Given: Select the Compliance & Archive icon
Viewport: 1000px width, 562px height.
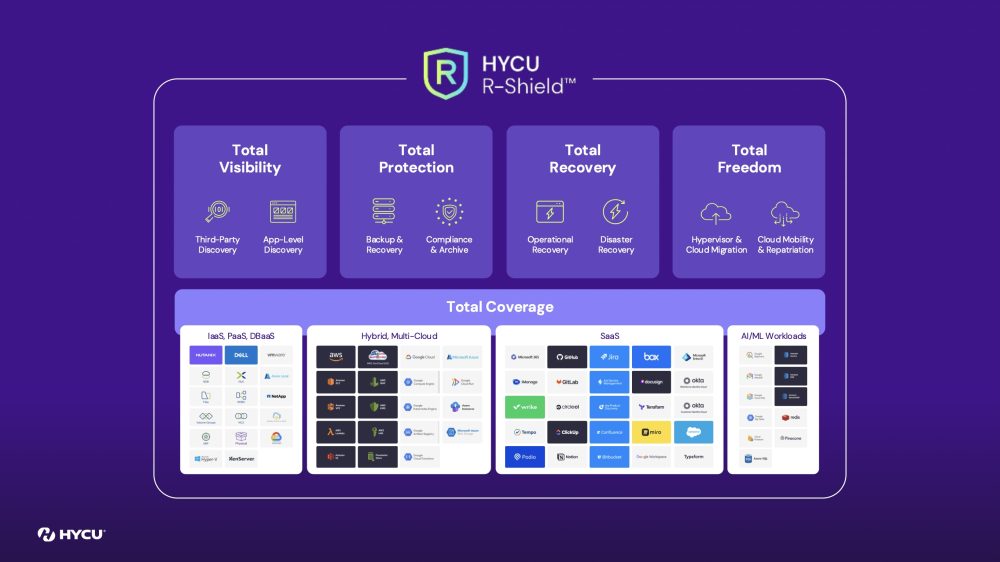Looking at the screenshot, I should pyautogui.click(x=449, y=212).
